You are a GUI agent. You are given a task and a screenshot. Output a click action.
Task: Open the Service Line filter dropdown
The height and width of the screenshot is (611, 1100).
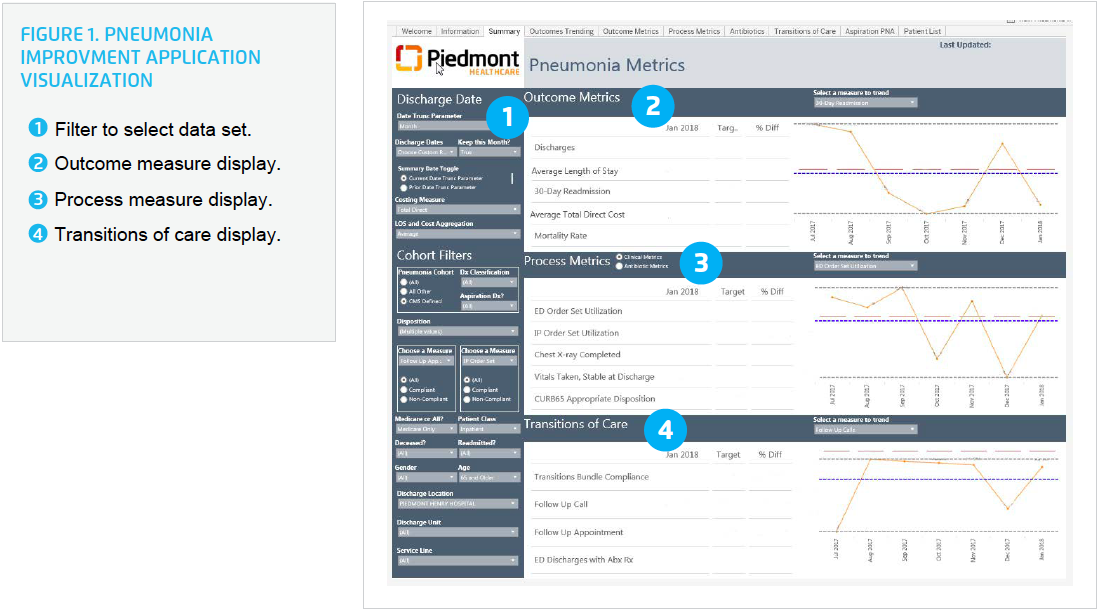click(457, 558)
